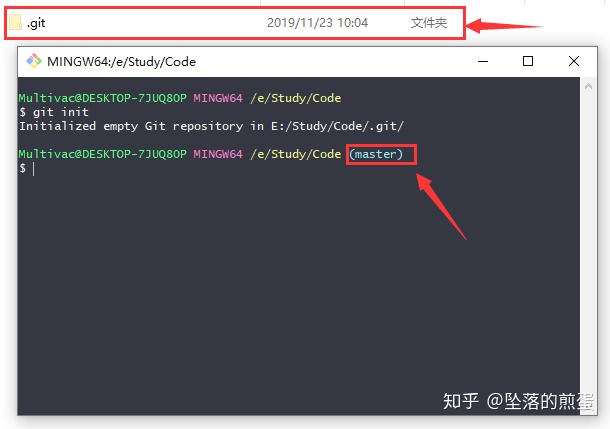610x429 pixels.
Task: Click the Git Bash logo icon in title bar
Action: pos(34,61)
